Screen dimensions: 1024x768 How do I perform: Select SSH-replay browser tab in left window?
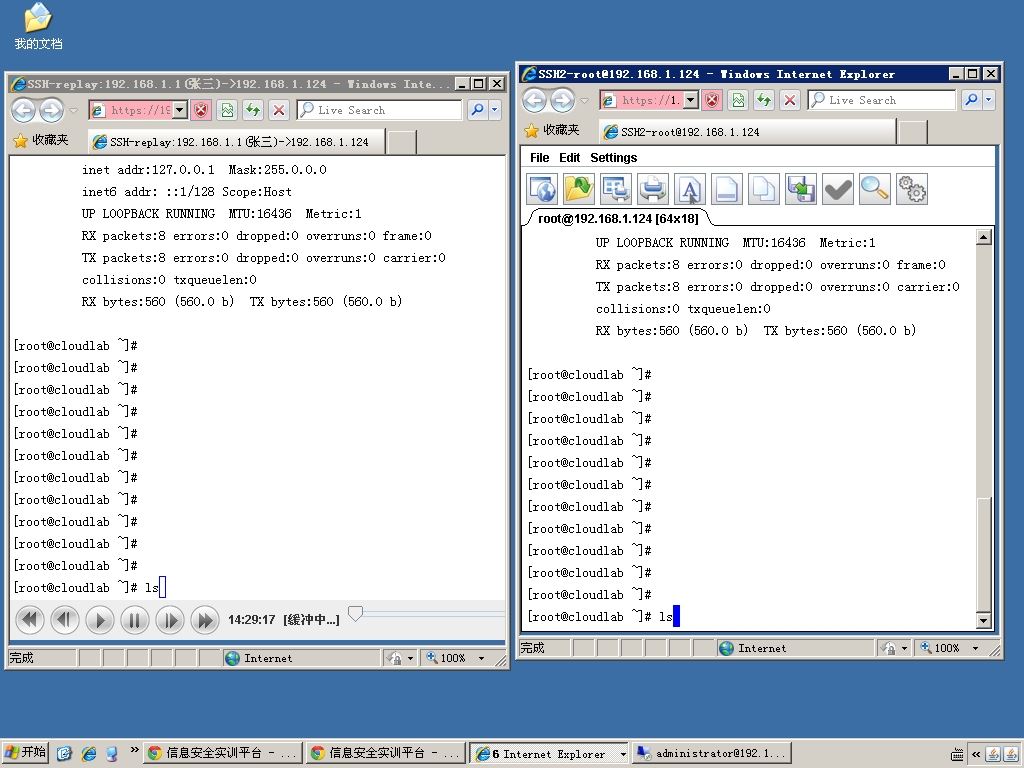(236, 142)
